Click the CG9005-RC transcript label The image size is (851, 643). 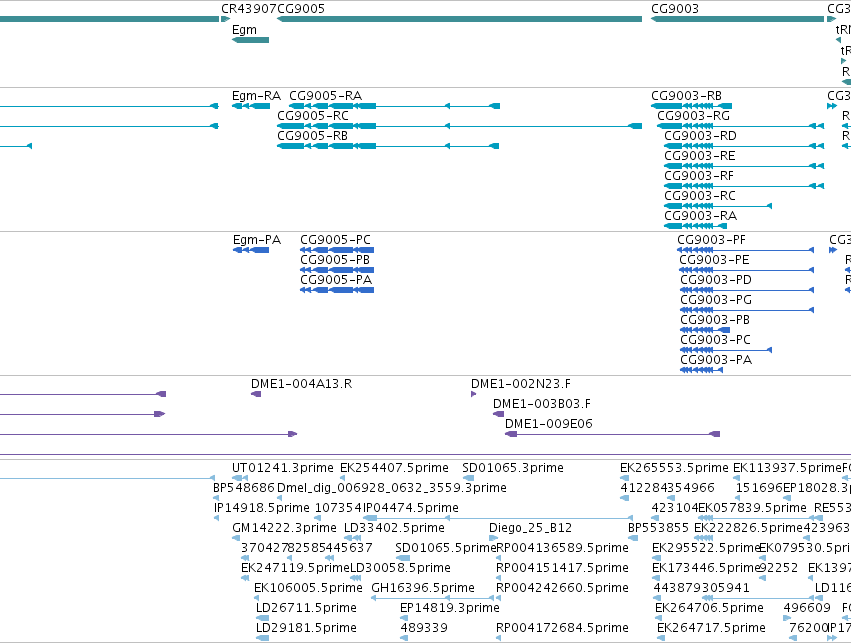(x=313, y=116)
